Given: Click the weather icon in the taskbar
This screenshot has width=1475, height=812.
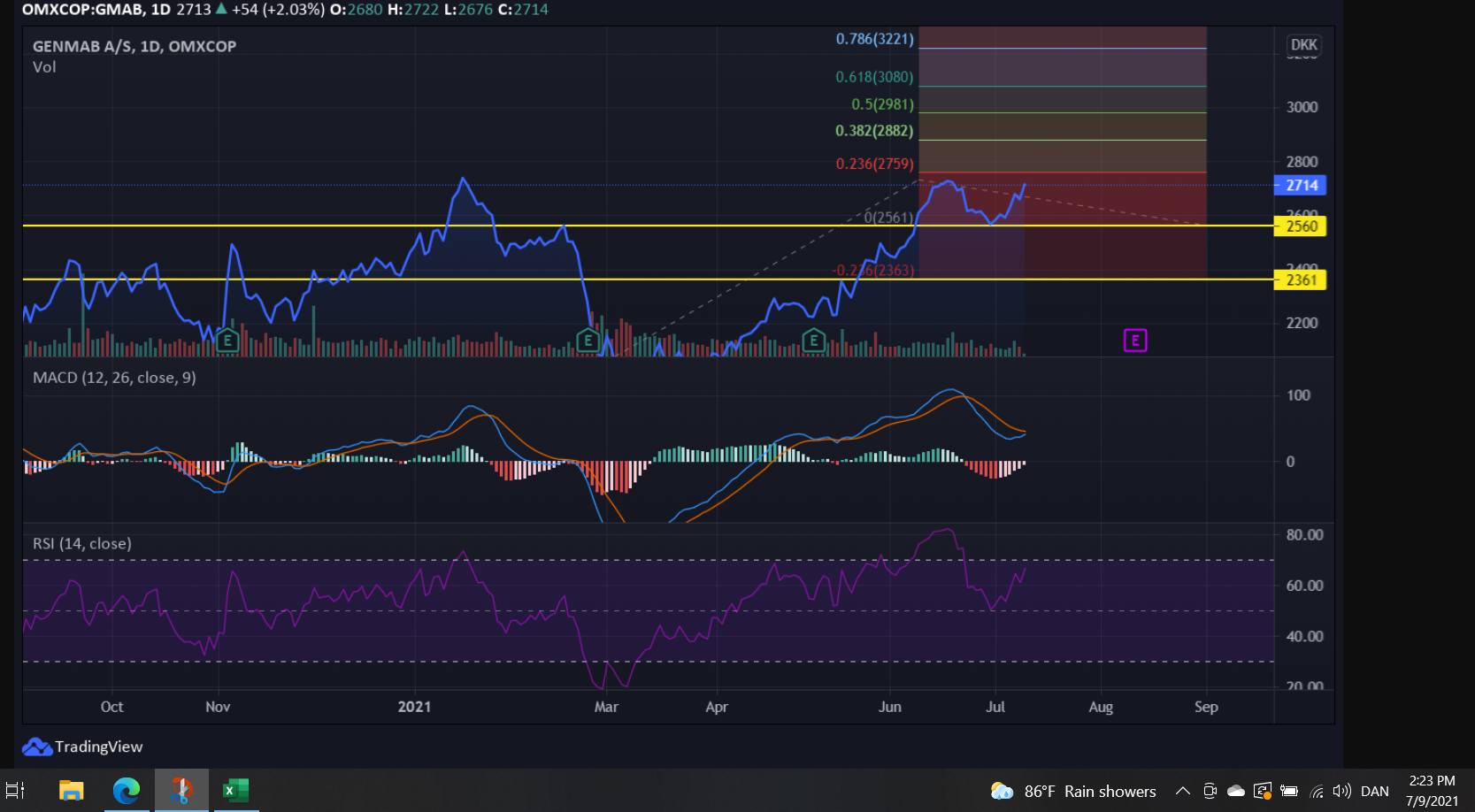Looking at the screenshot, I should [1002, 791].
